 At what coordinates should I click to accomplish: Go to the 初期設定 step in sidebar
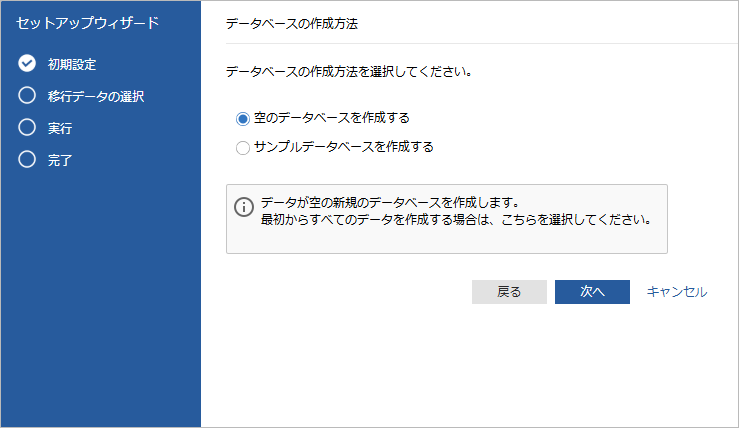click(x=72, y=64)
